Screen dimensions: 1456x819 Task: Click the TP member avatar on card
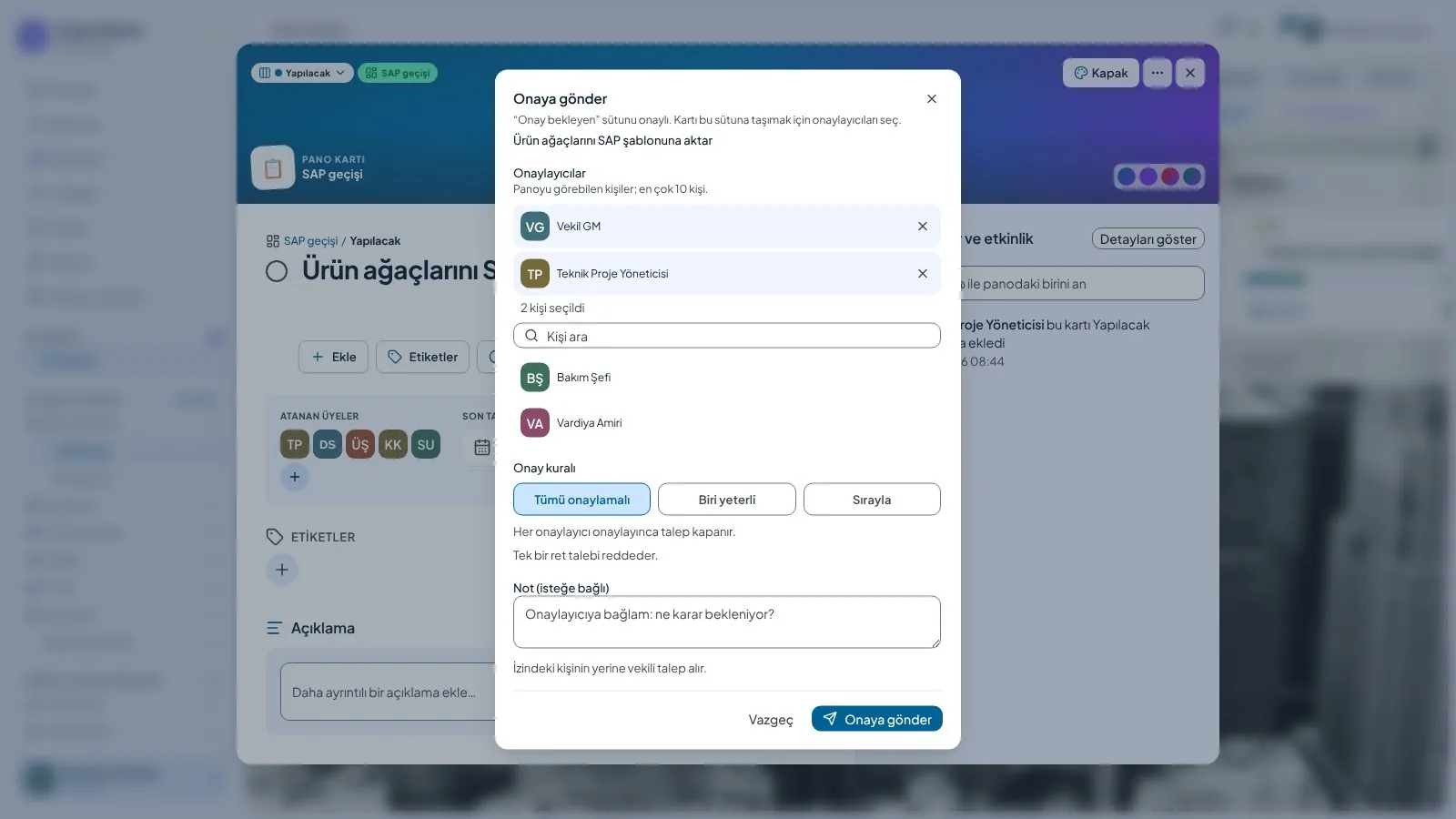pyautogui.click(x=295, y=445)
